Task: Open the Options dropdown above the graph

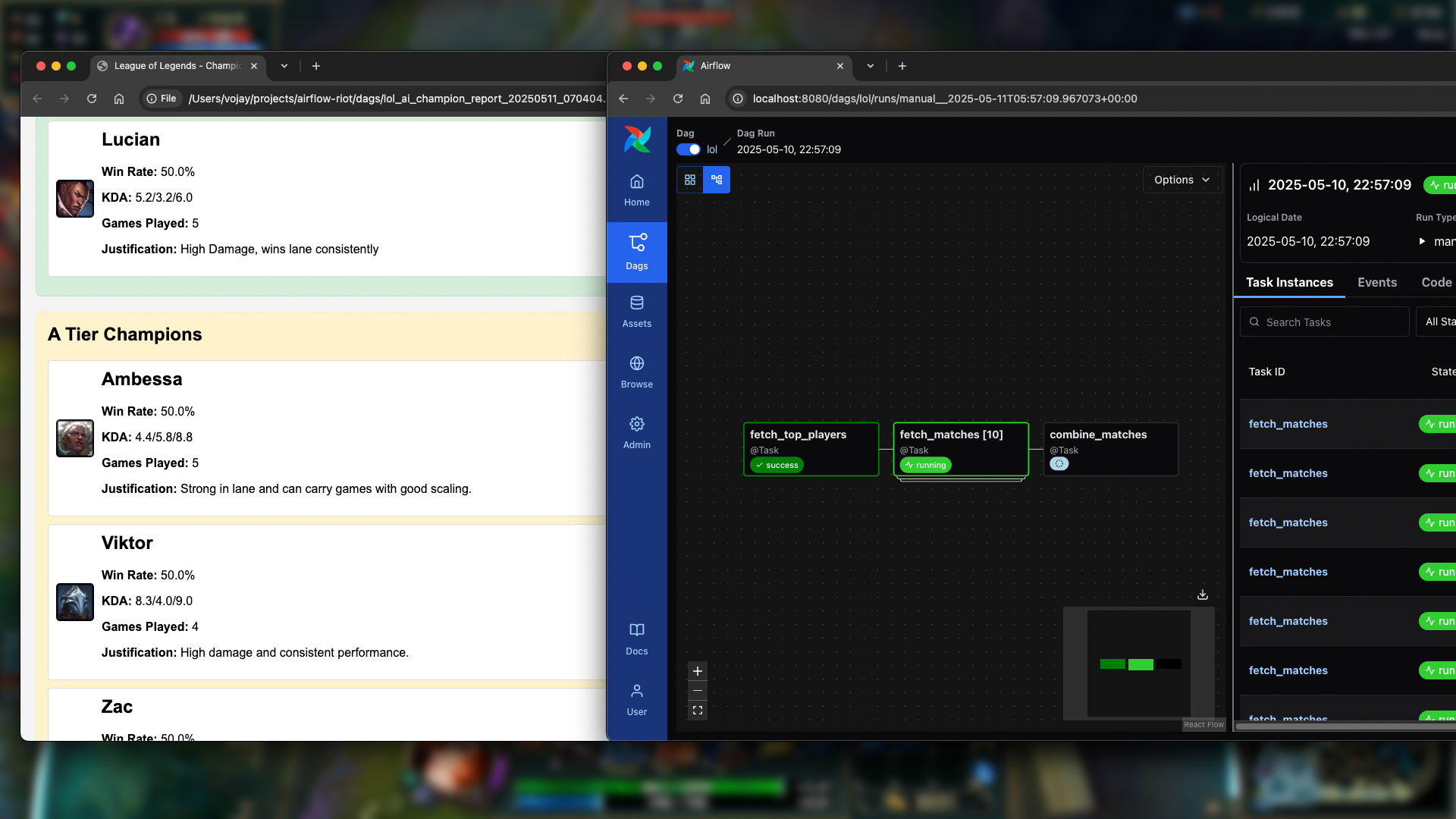Action: (x=1181, y=180)
